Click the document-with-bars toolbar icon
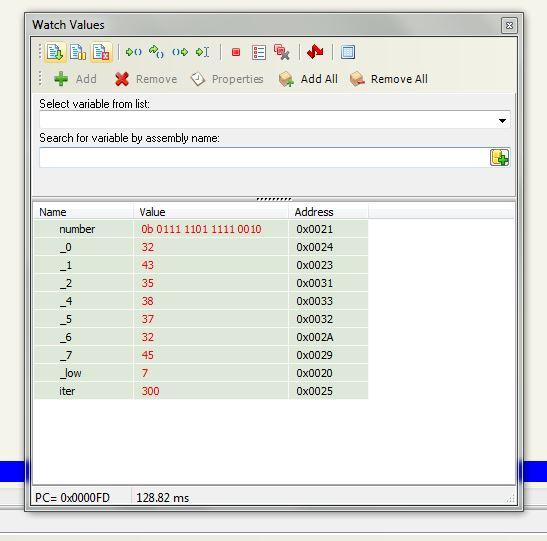Screen dimensions: 547x541 (x=78, y=52)
